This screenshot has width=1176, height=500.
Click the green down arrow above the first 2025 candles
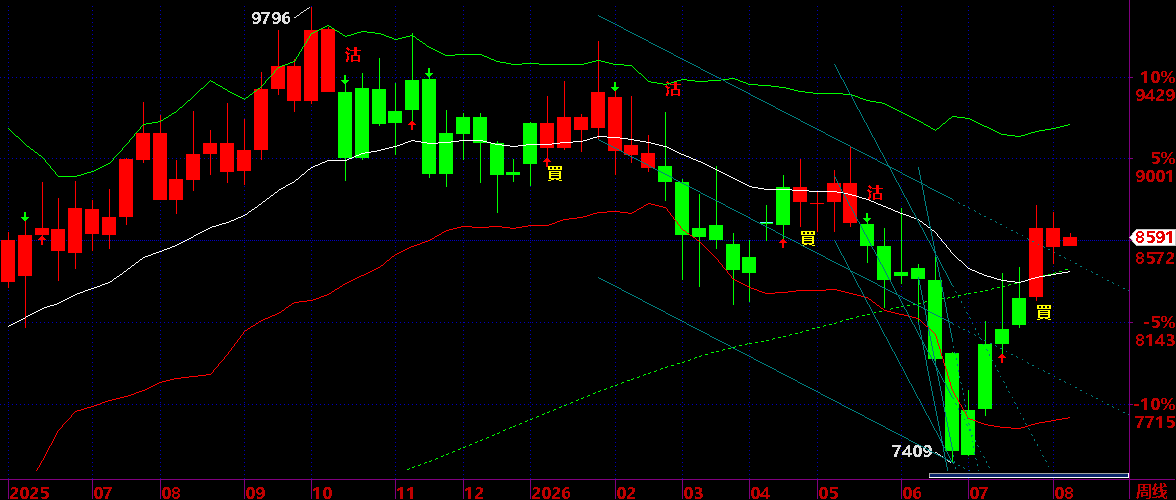tap(25, 217)
